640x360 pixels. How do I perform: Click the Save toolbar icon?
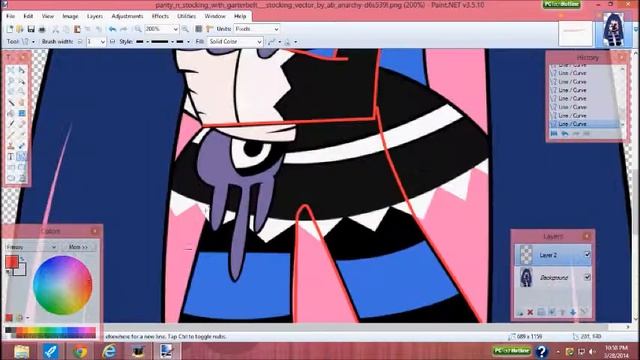tap(31, 29)
